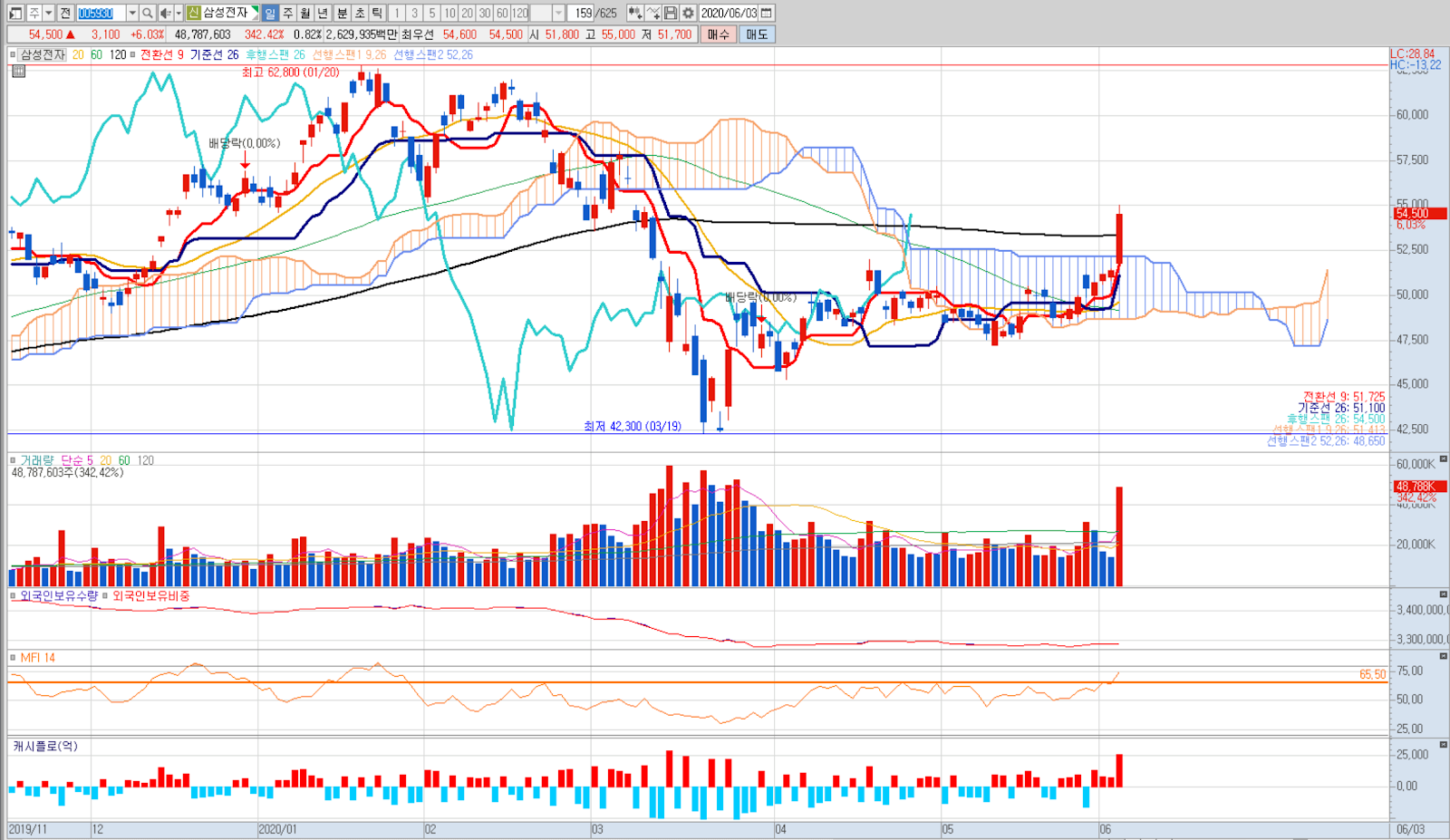Click the 후행스팬 26 legend label
Viewport: 1450px width, 840px height.
point(275,54)
